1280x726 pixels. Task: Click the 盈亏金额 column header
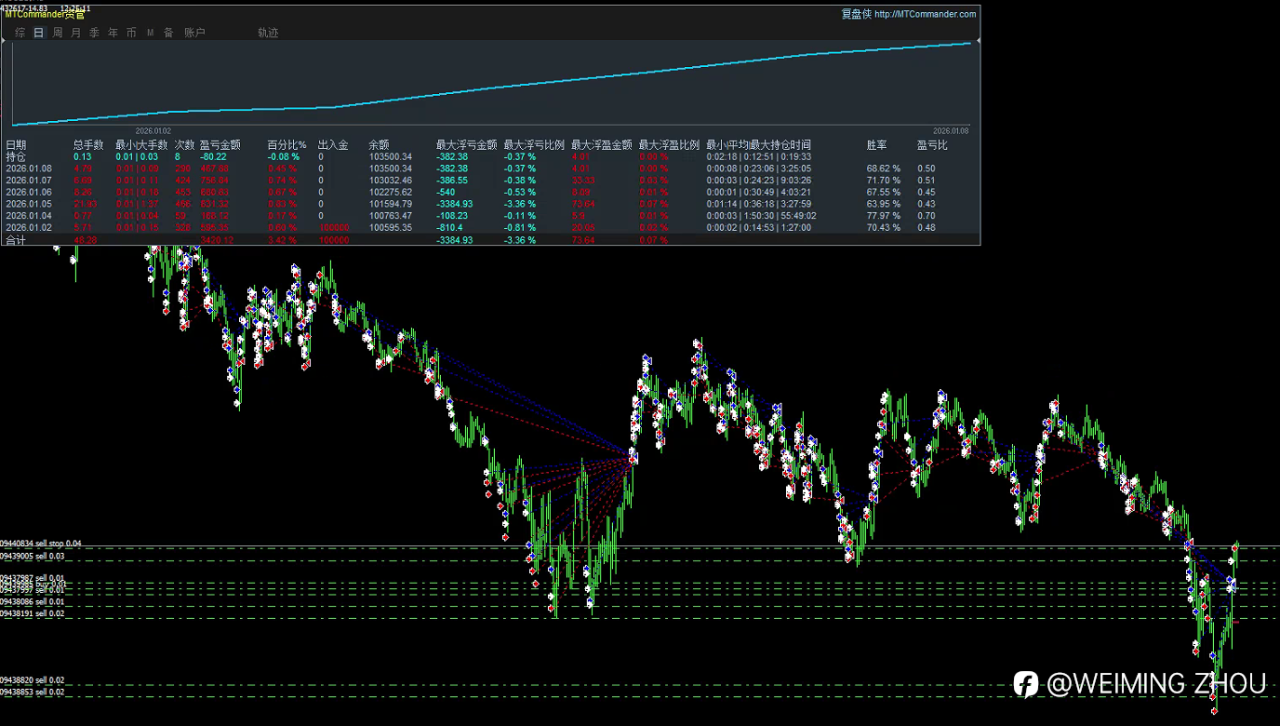220,145
